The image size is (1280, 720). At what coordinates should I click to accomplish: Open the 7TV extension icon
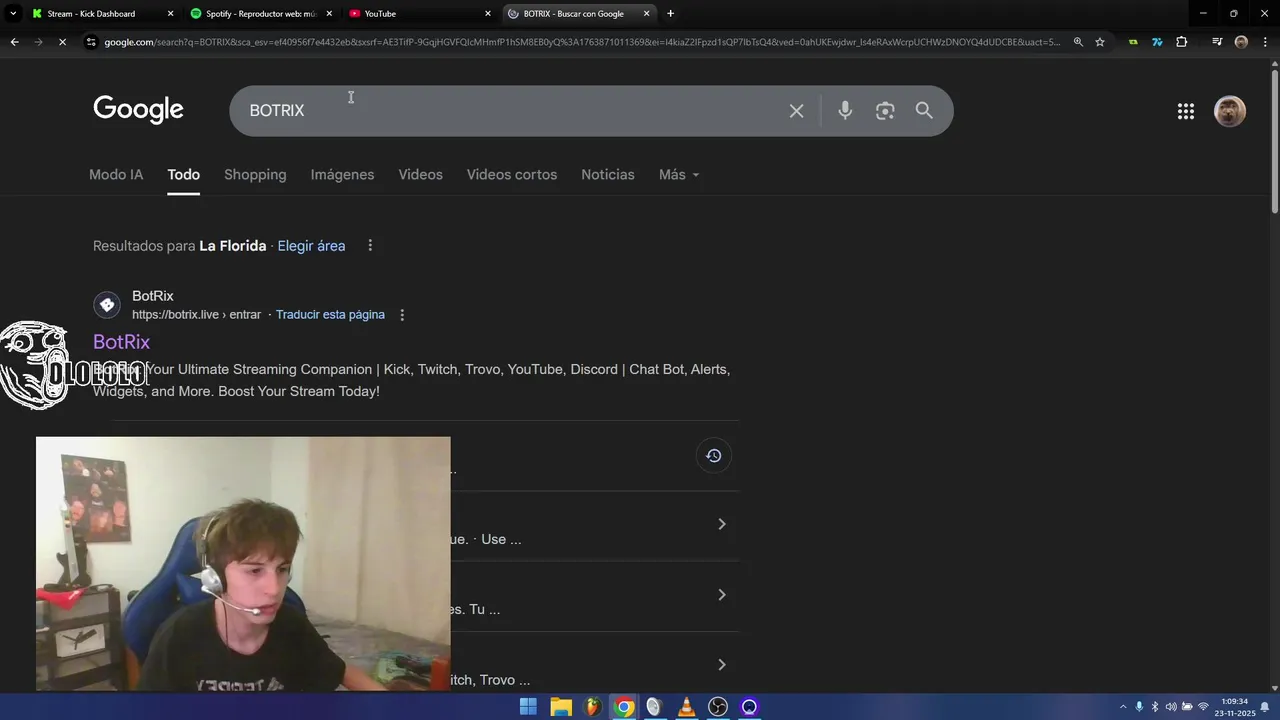coord(1157,42)
